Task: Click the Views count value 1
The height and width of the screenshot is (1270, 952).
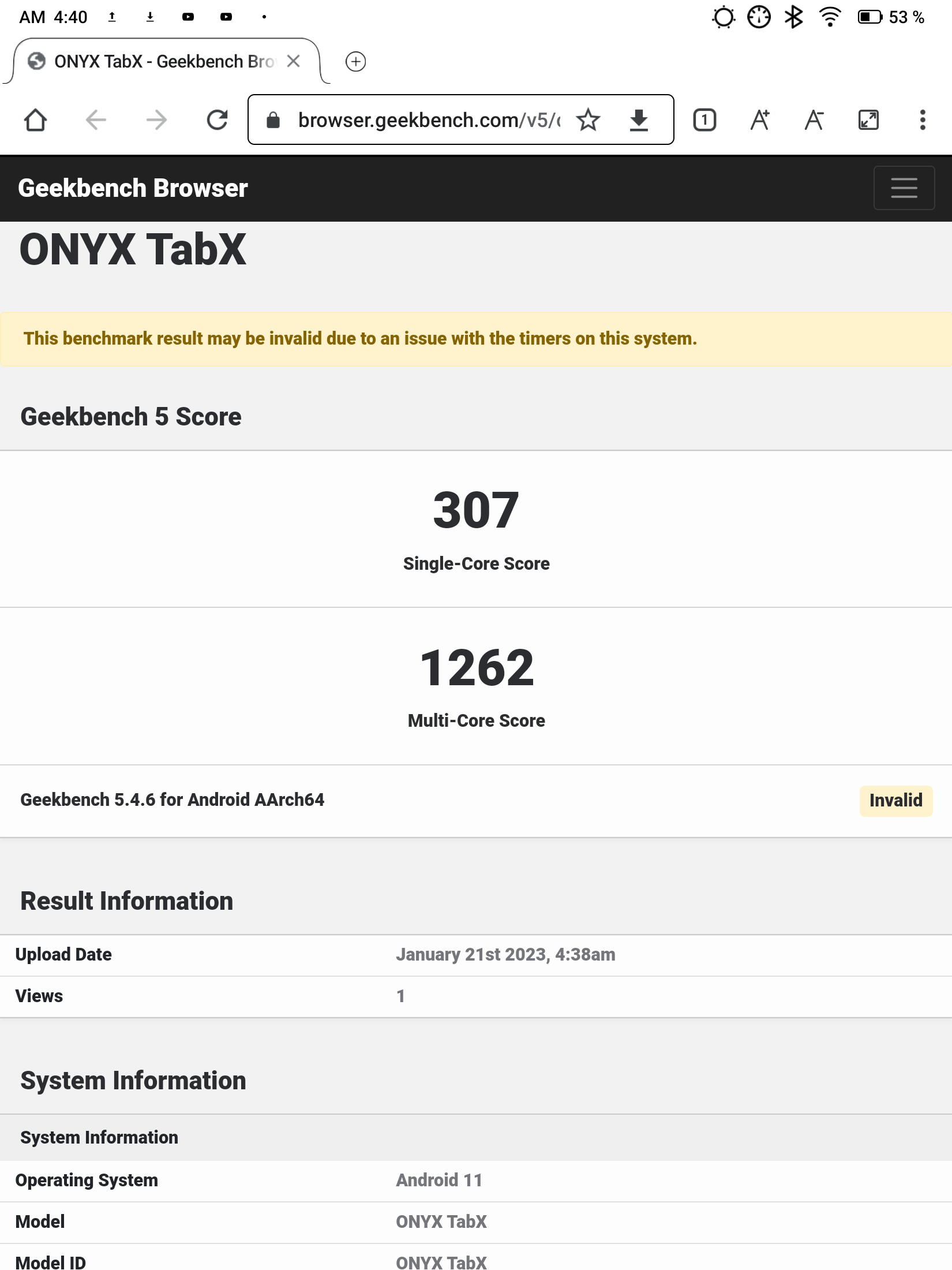Action: [x=400, y=996]
